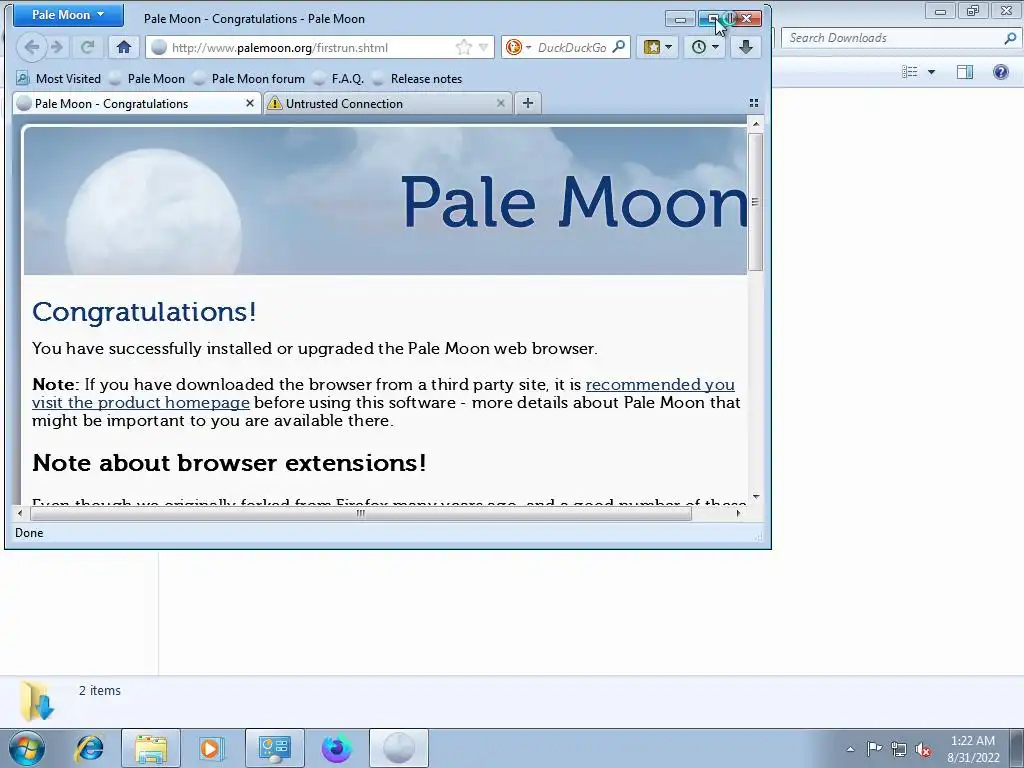
Task: Change the view icon in Explorer window
Action: pyautogui.click(x=909, y=72)
